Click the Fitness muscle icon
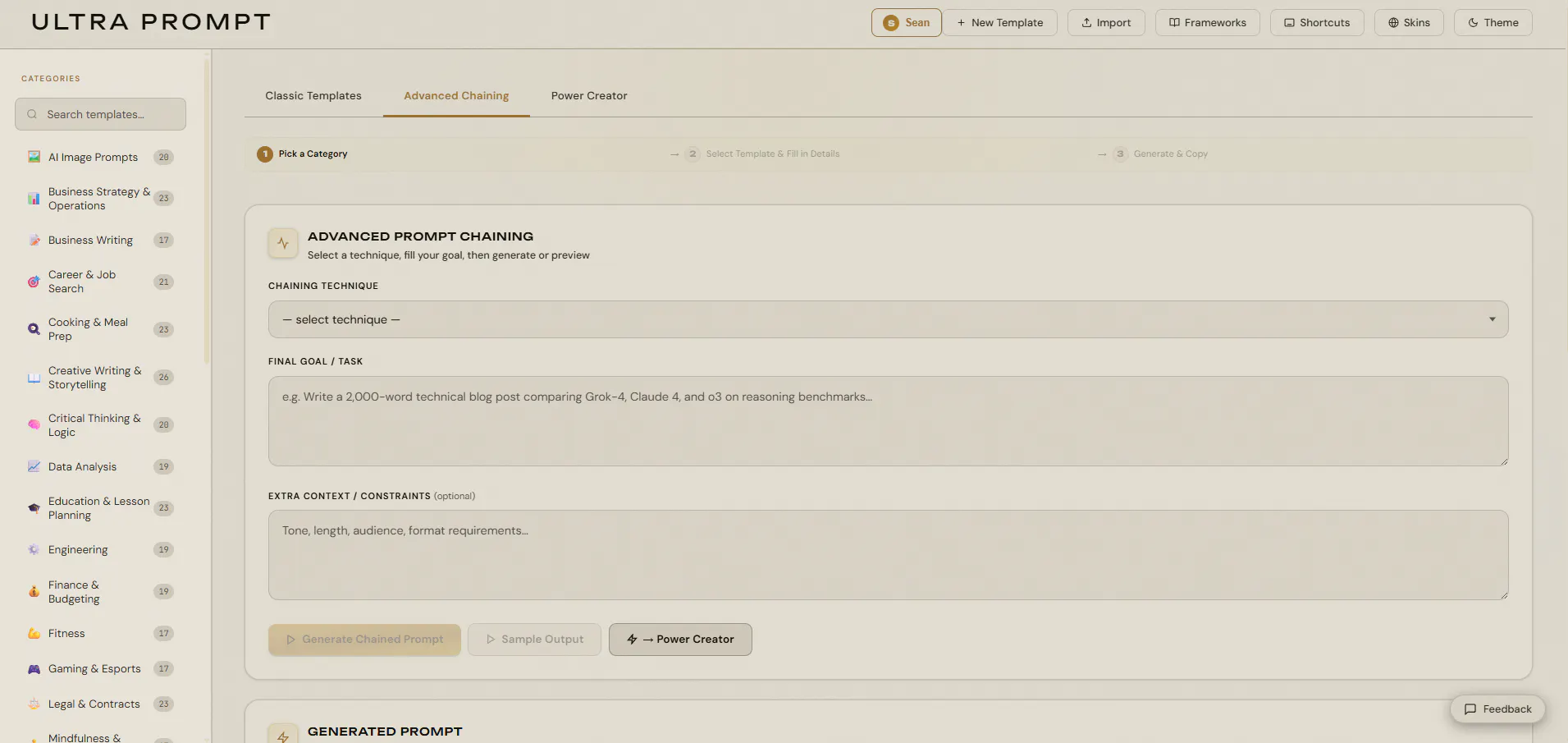The width and height of the screenshot is (1568, 743). click(x=34, y=633)
